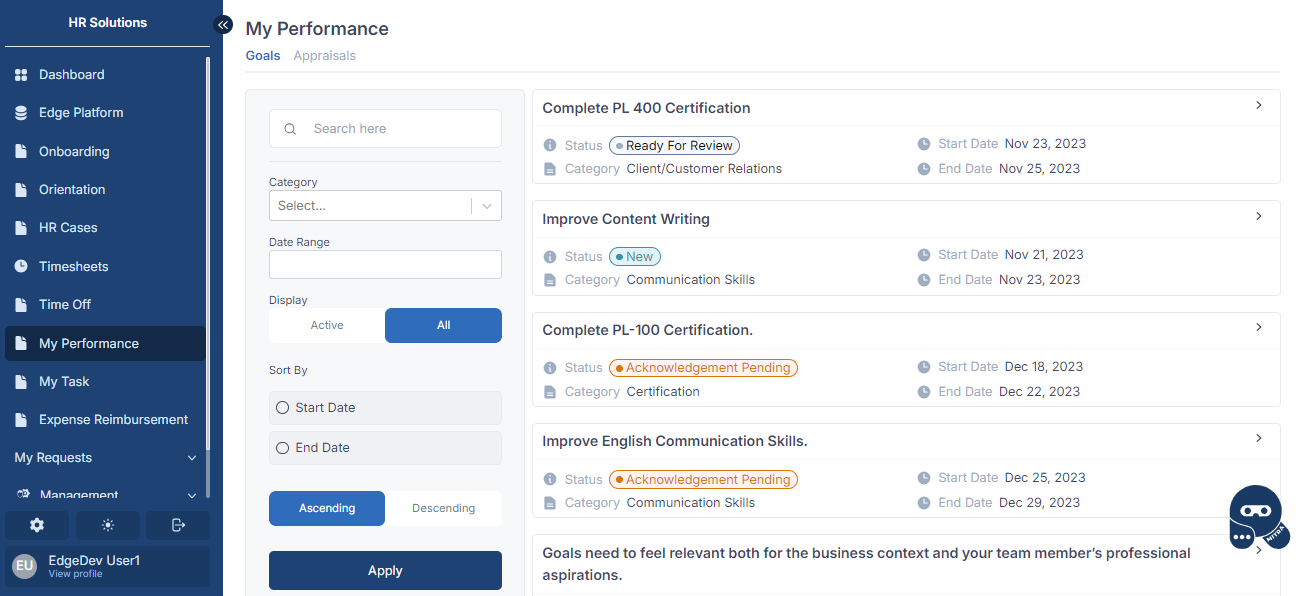Image resolution: width=1298 pixels, height=596 pixels.
Task: Open the View profile link
Action: pos(75,574)
